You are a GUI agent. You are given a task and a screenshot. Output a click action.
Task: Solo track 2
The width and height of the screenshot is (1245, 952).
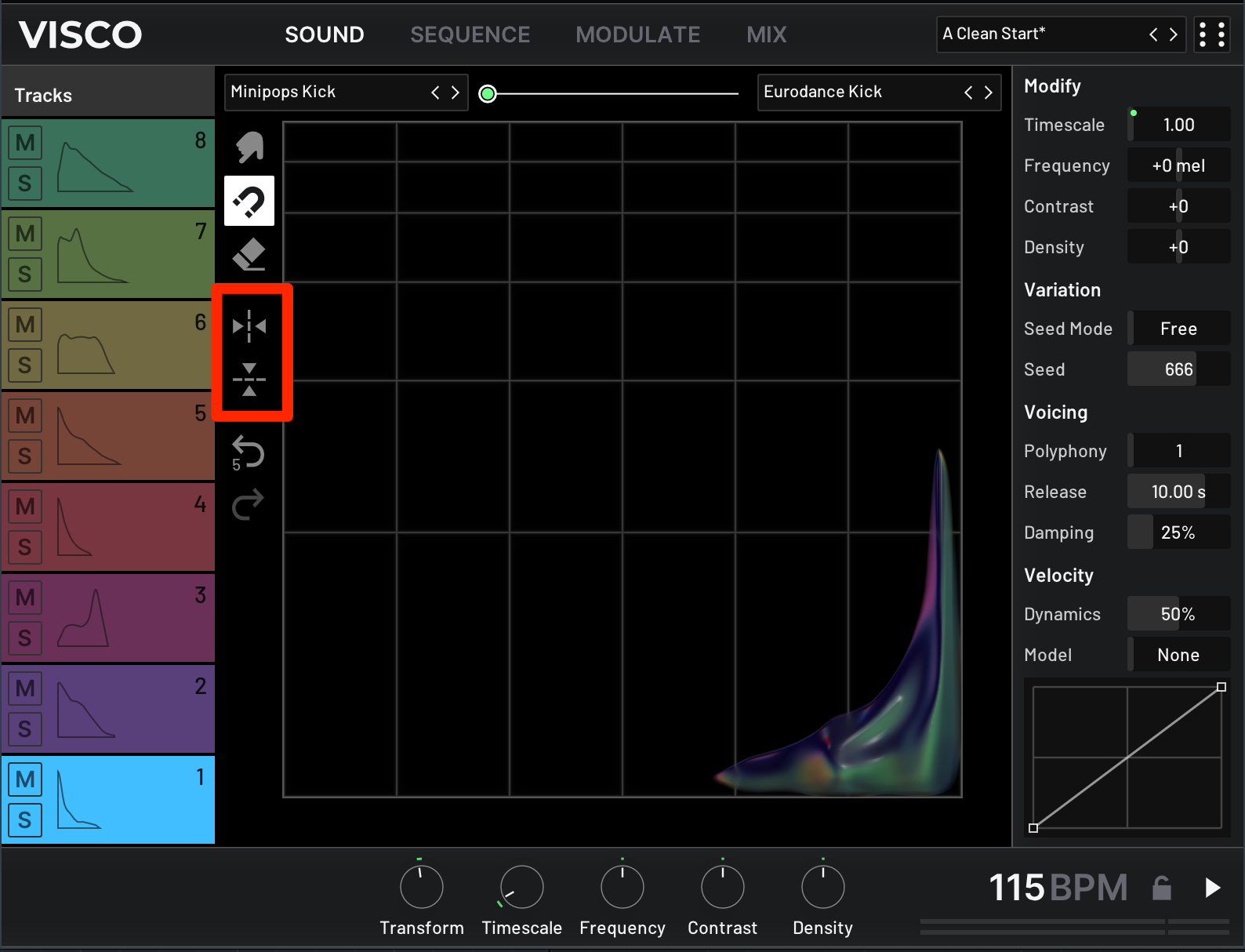[x=25, y=729]
